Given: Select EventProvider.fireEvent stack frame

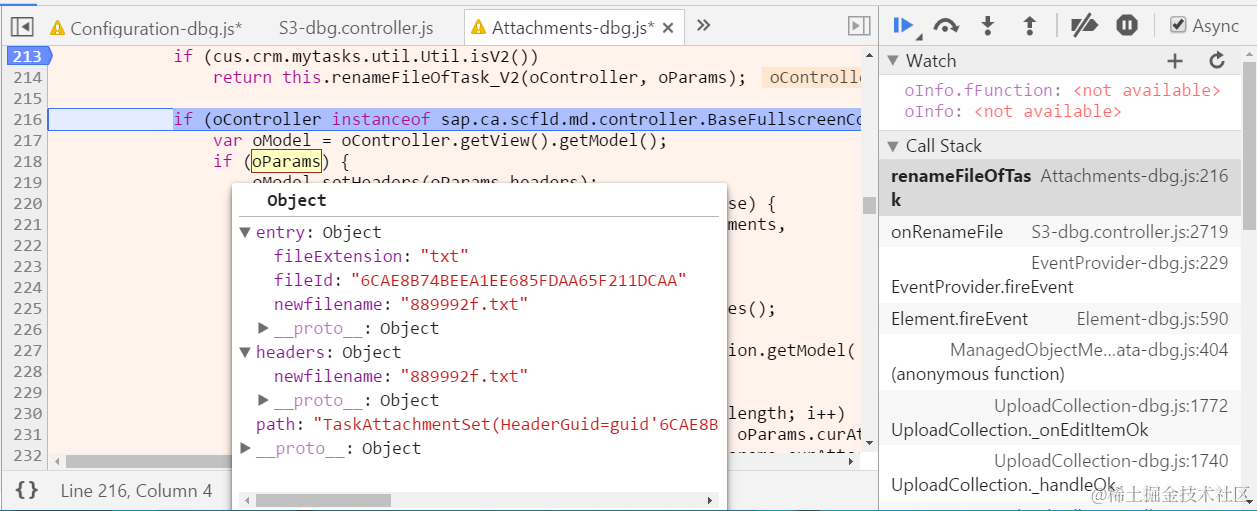Looking at the screenshot, I should click(x=1061, y=275).
